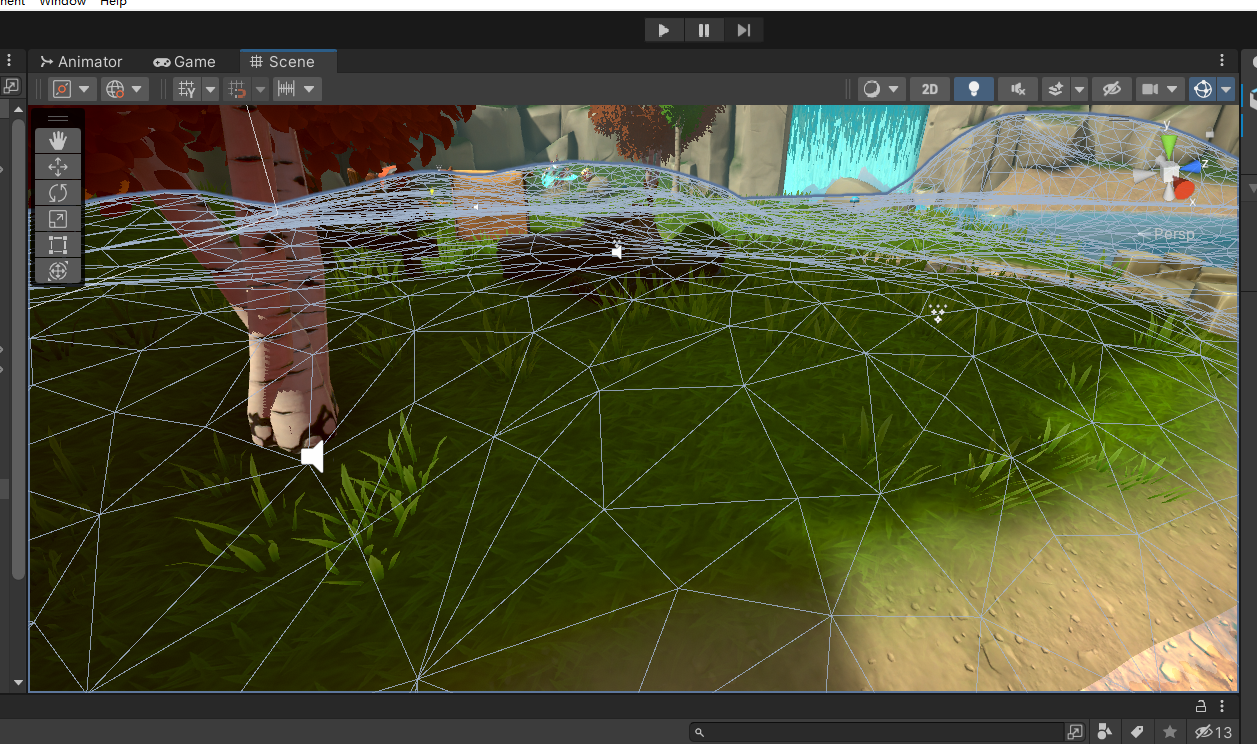Click the blue Z axis on orientation gizmo

pyautogui.click(x=1192, y=166)
